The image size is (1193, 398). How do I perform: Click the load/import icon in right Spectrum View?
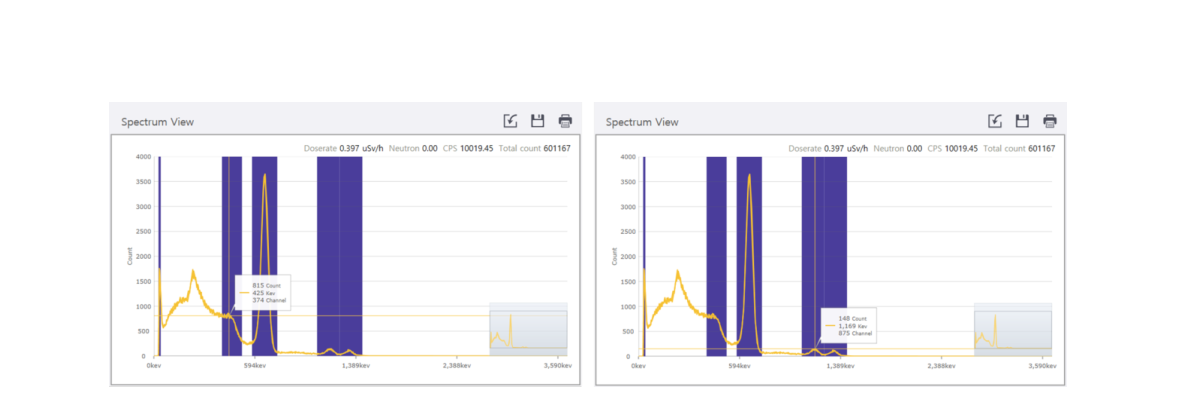click(995, 120)
